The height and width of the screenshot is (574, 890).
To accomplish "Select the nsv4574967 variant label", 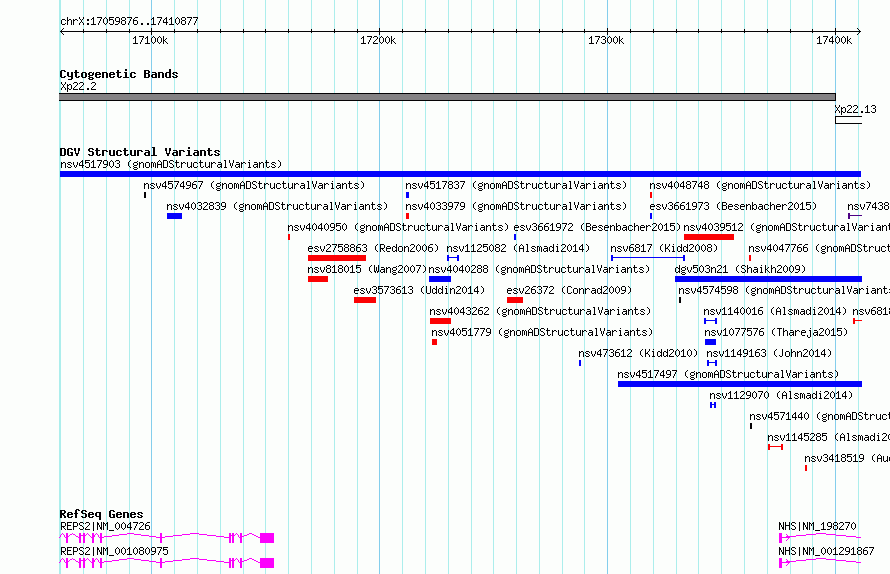I will [x=254, y=185].
